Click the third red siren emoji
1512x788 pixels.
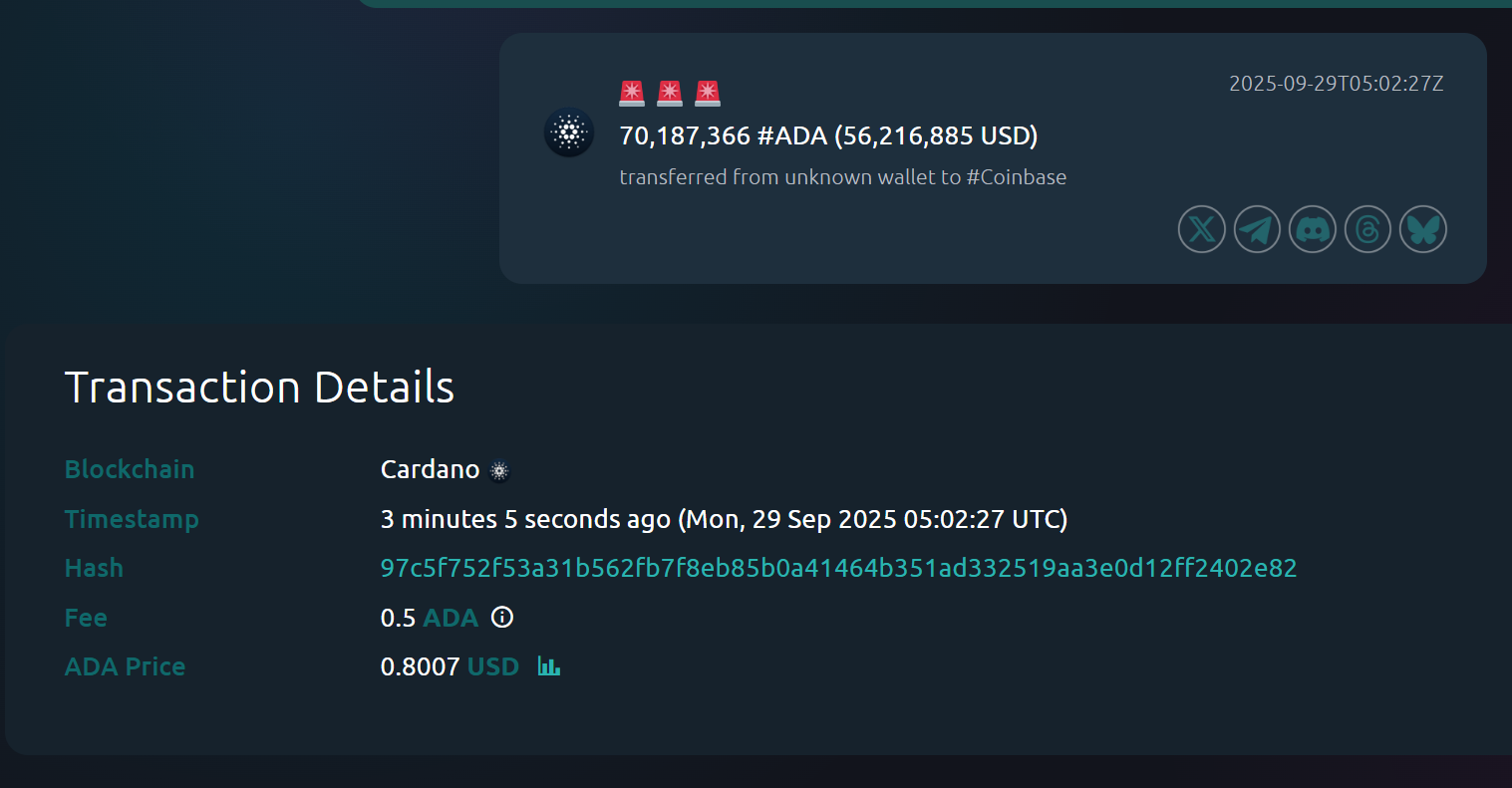coord(708,94)
